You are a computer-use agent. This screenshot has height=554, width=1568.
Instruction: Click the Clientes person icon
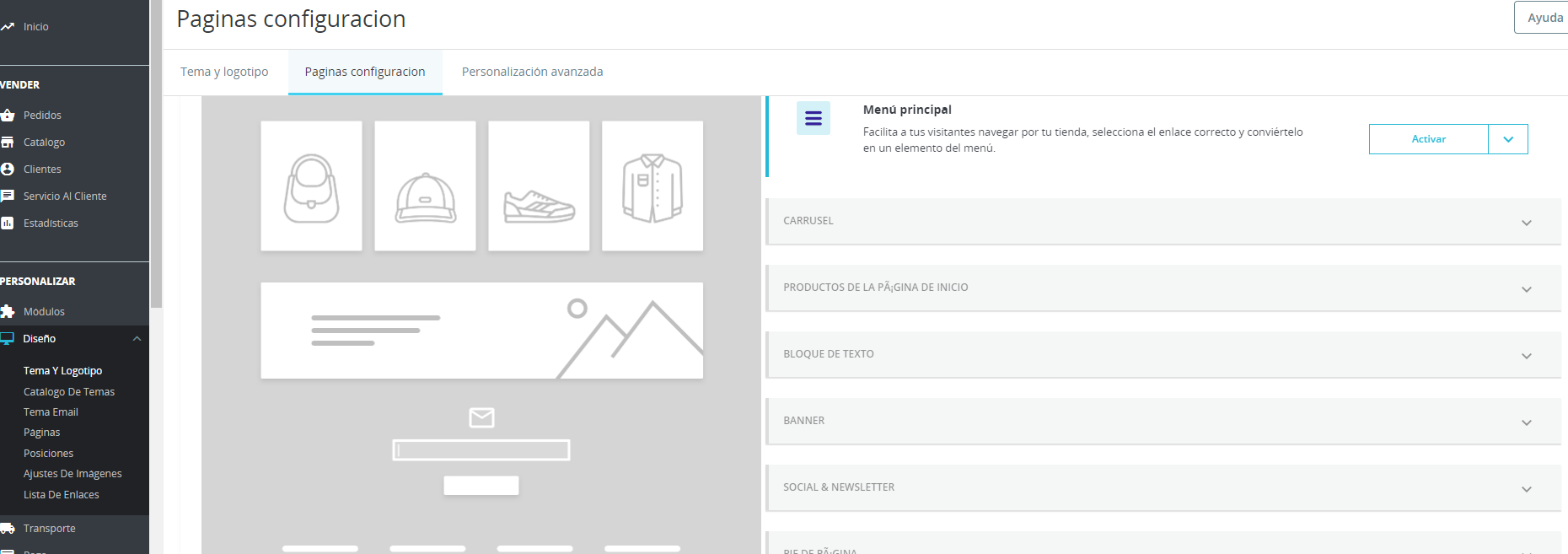point(8,169)
